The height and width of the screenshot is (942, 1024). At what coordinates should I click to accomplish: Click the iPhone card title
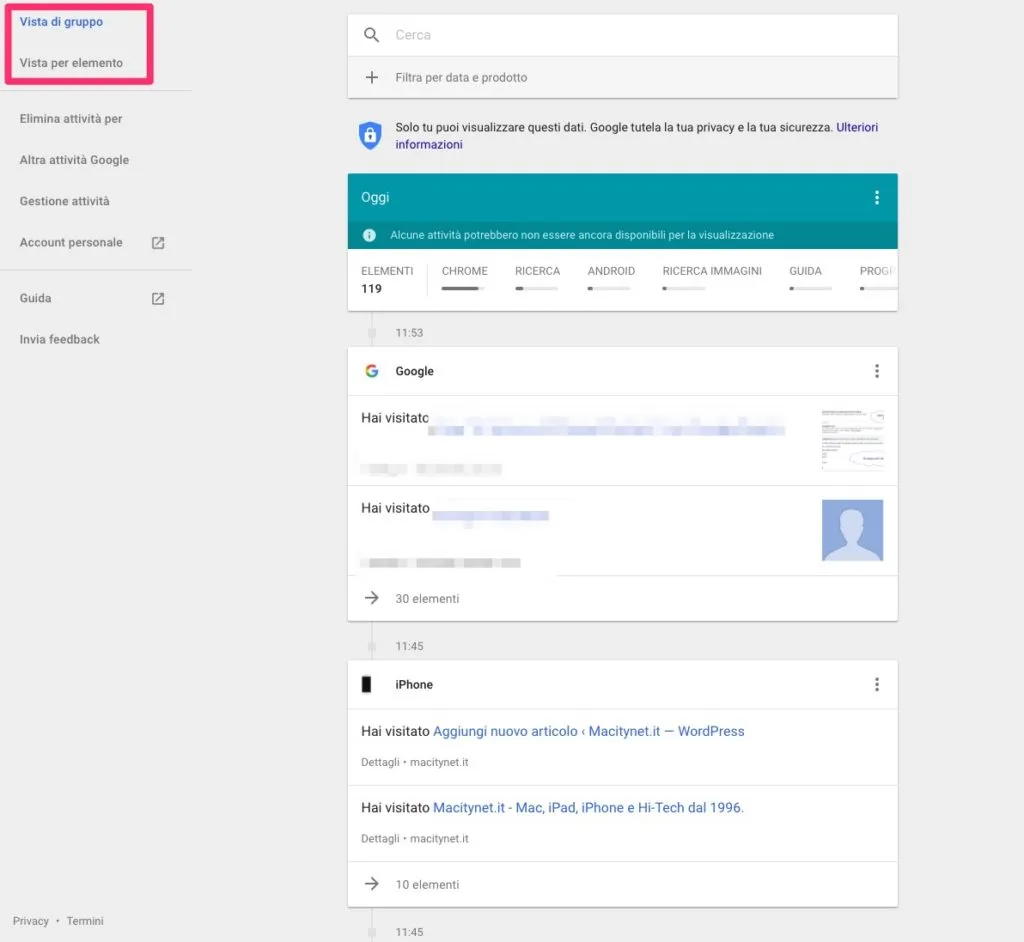pos(413,684)
